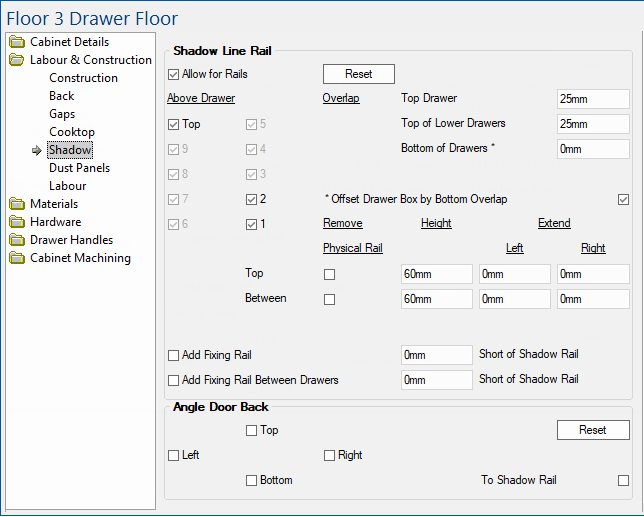Screen dimensions: 644x517
Task: Select Construction in the tree
Action: pyautogui.click(x=83, y=78)
